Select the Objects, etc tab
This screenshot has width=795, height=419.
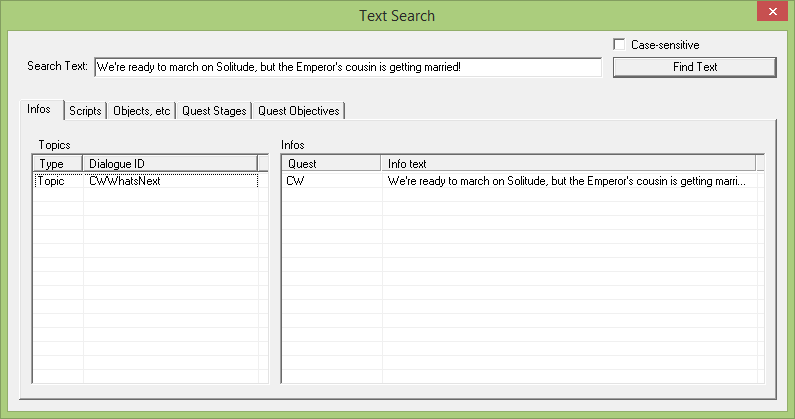[141, 111]
